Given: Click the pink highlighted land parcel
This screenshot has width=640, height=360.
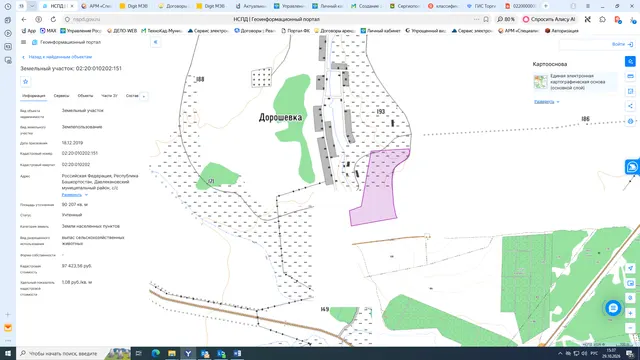Looking at the screenshot, I should click(380, 188).
